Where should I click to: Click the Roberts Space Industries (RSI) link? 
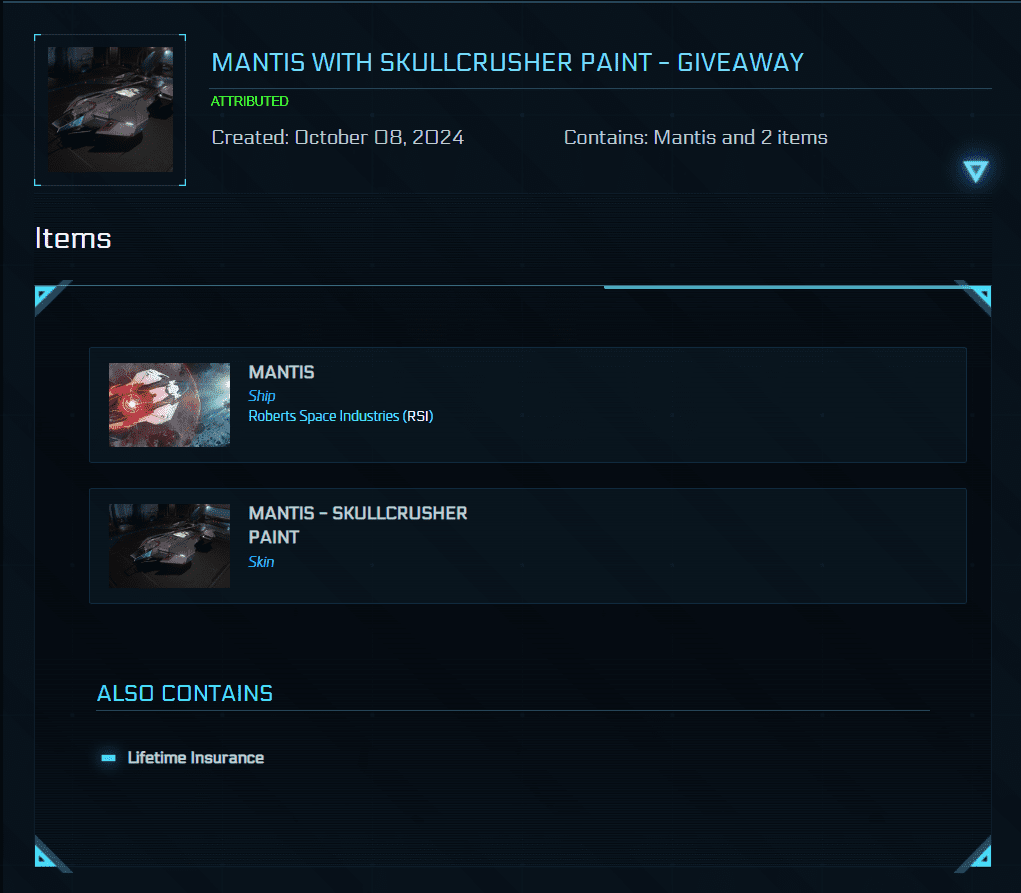coord(340,416)
